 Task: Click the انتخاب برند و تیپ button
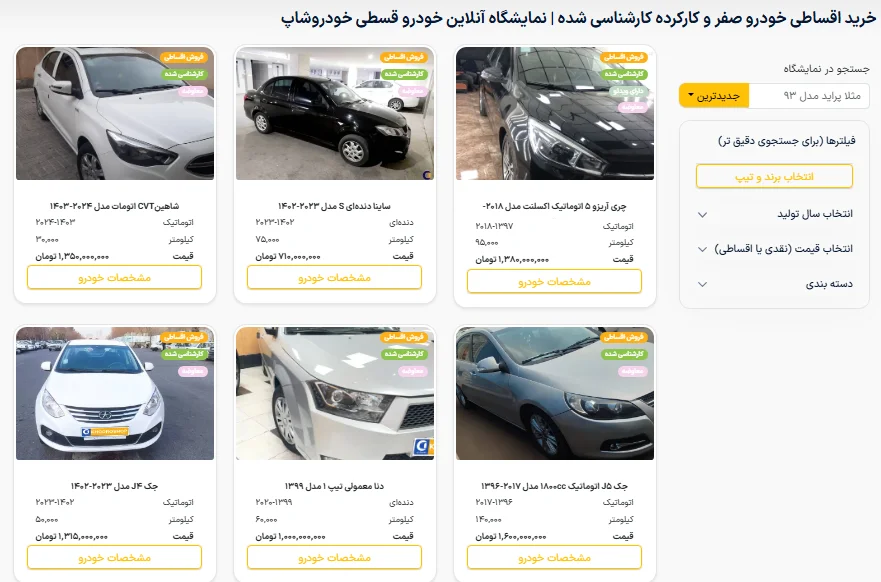point(774,176)
